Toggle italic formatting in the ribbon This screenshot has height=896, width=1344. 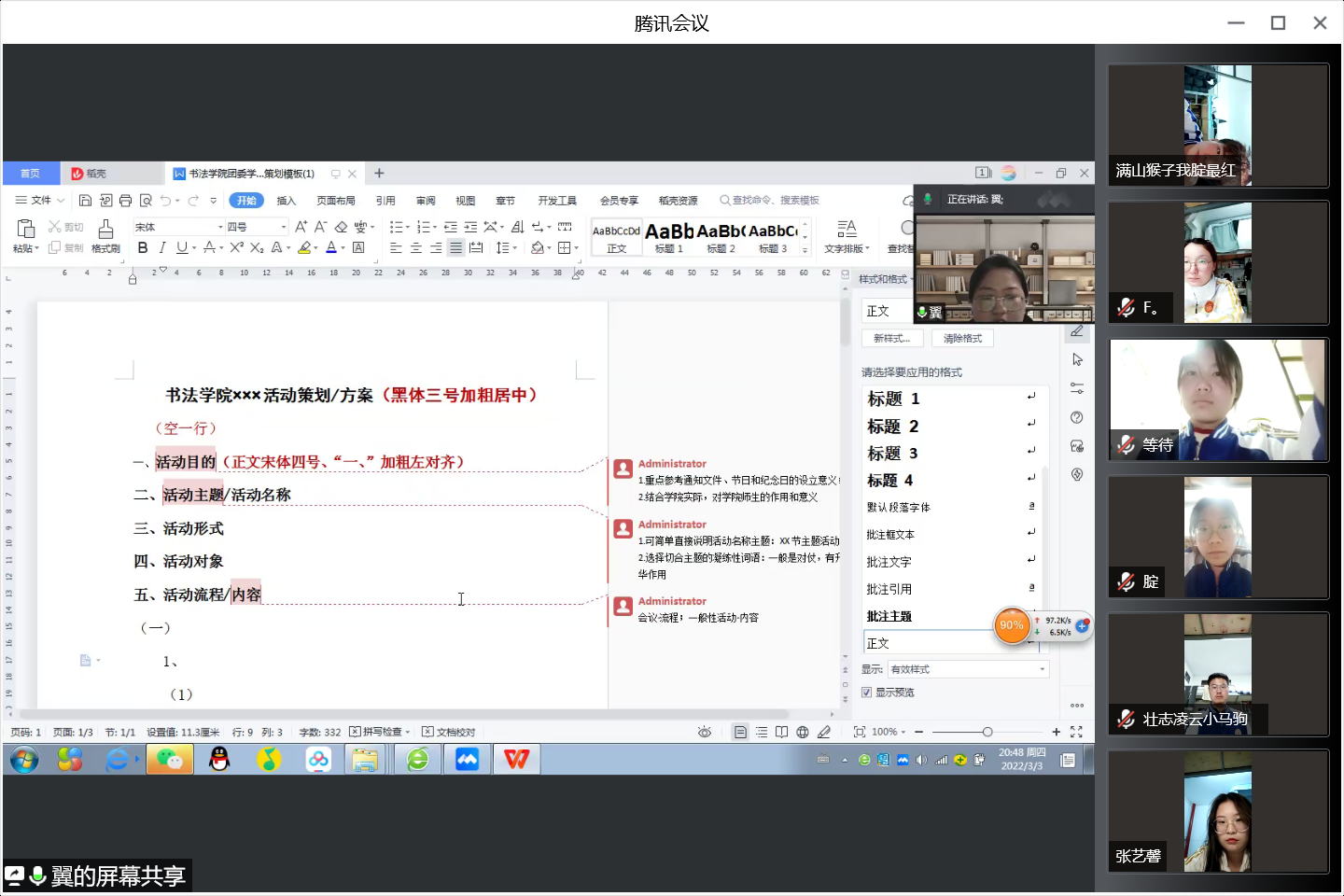[x=162, y=247]
